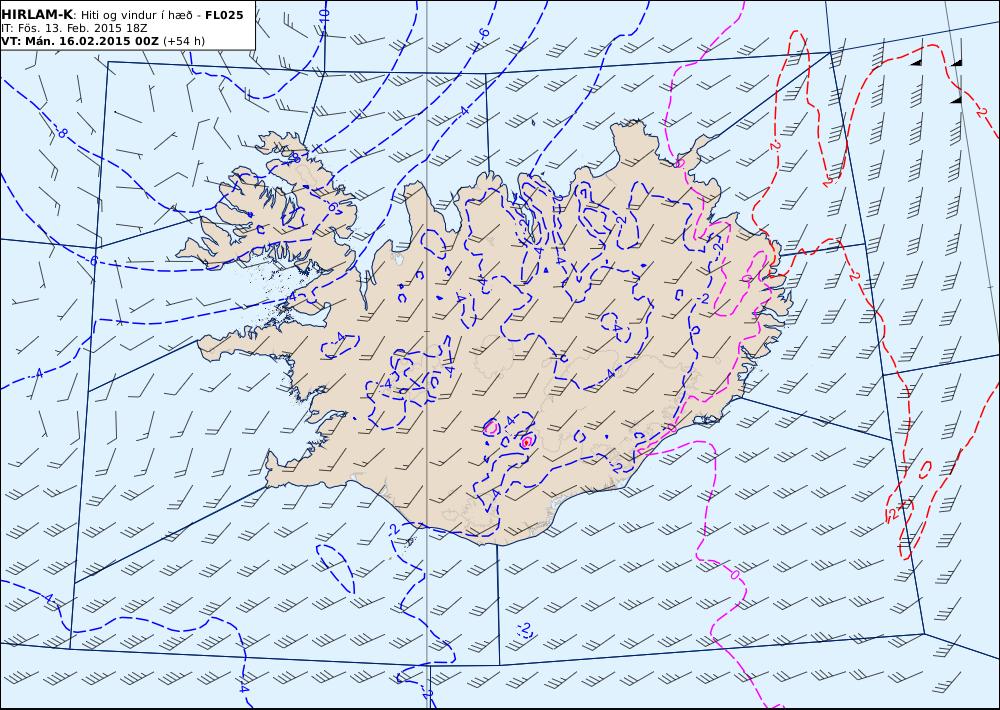Click the HIRLAM-K title text
This screenshot has width=1000, height=710.
tap(37, 15)
